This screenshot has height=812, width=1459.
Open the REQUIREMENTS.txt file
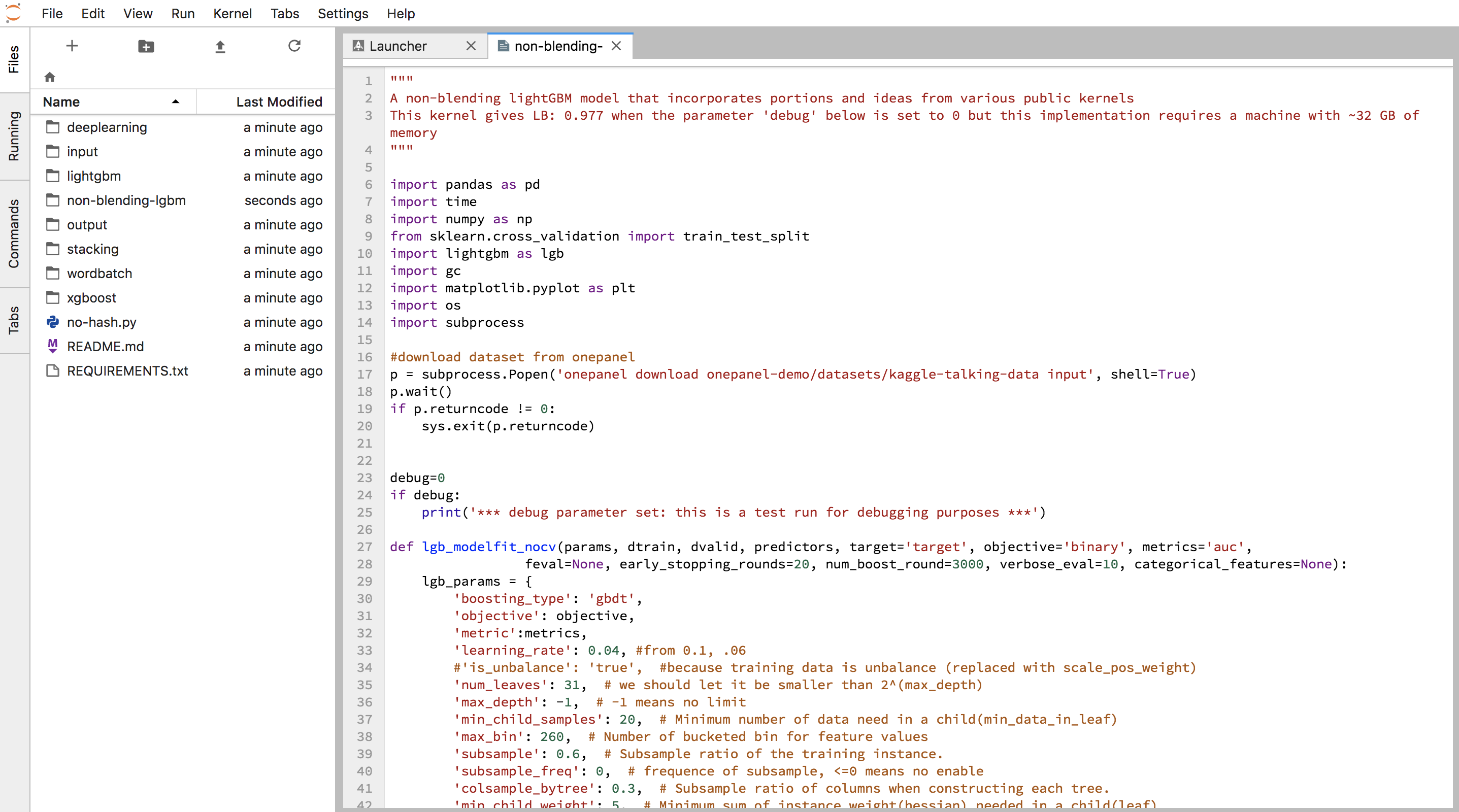[127, 371]
